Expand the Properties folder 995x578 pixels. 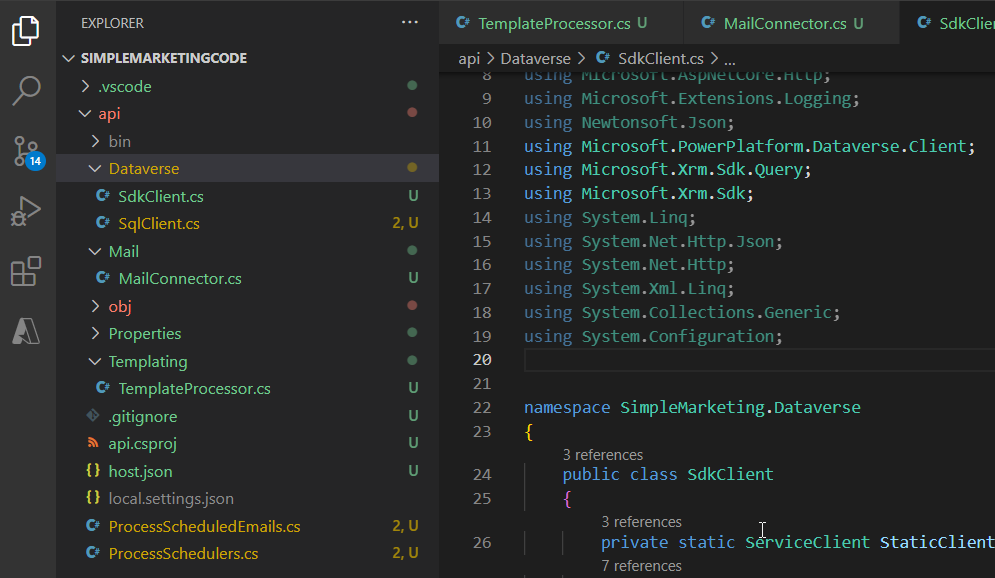click(95, 334)
